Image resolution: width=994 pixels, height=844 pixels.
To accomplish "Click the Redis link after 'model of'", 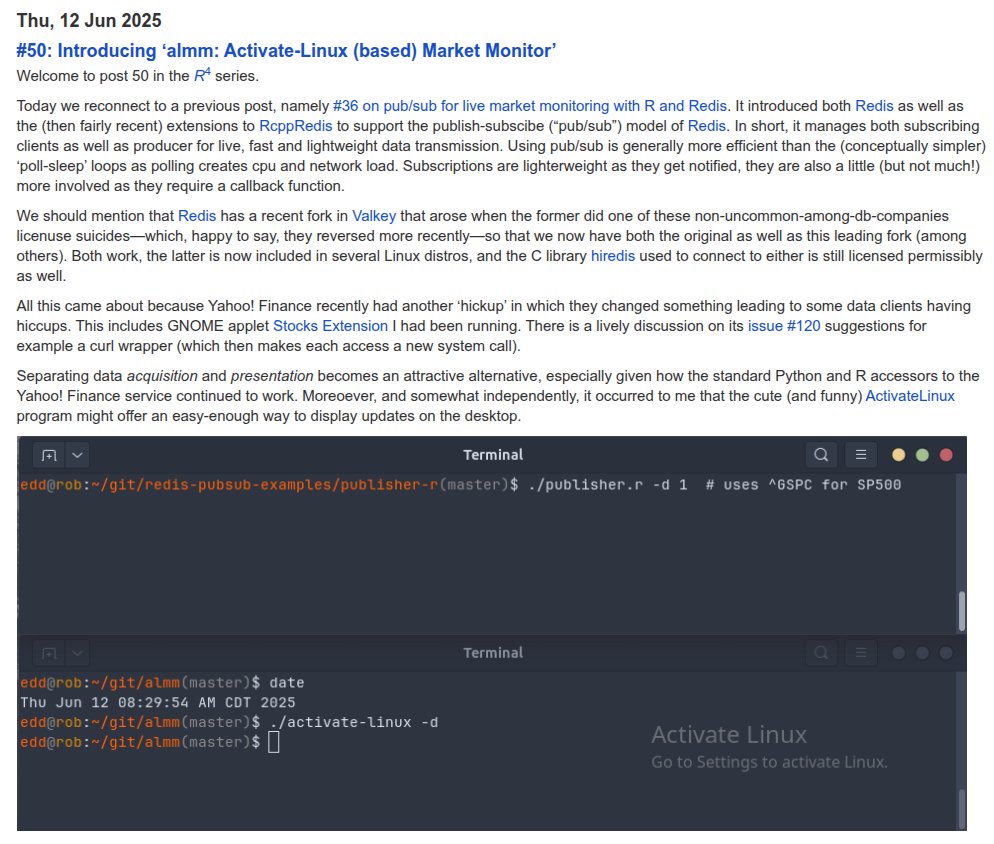I will (x=706, y=126).
